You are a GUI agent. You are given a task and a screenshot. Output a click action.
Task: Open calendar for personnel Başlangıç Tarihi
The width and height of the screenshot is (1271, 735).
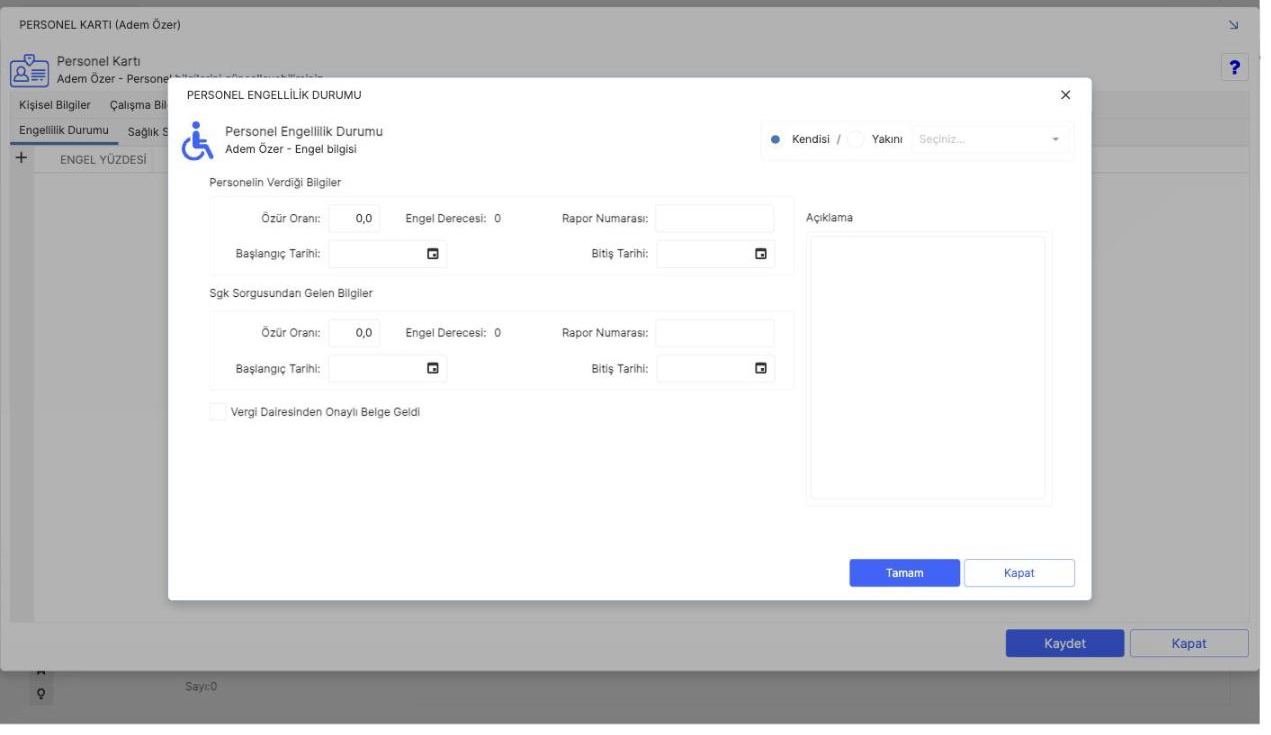[x=433, y=254]
